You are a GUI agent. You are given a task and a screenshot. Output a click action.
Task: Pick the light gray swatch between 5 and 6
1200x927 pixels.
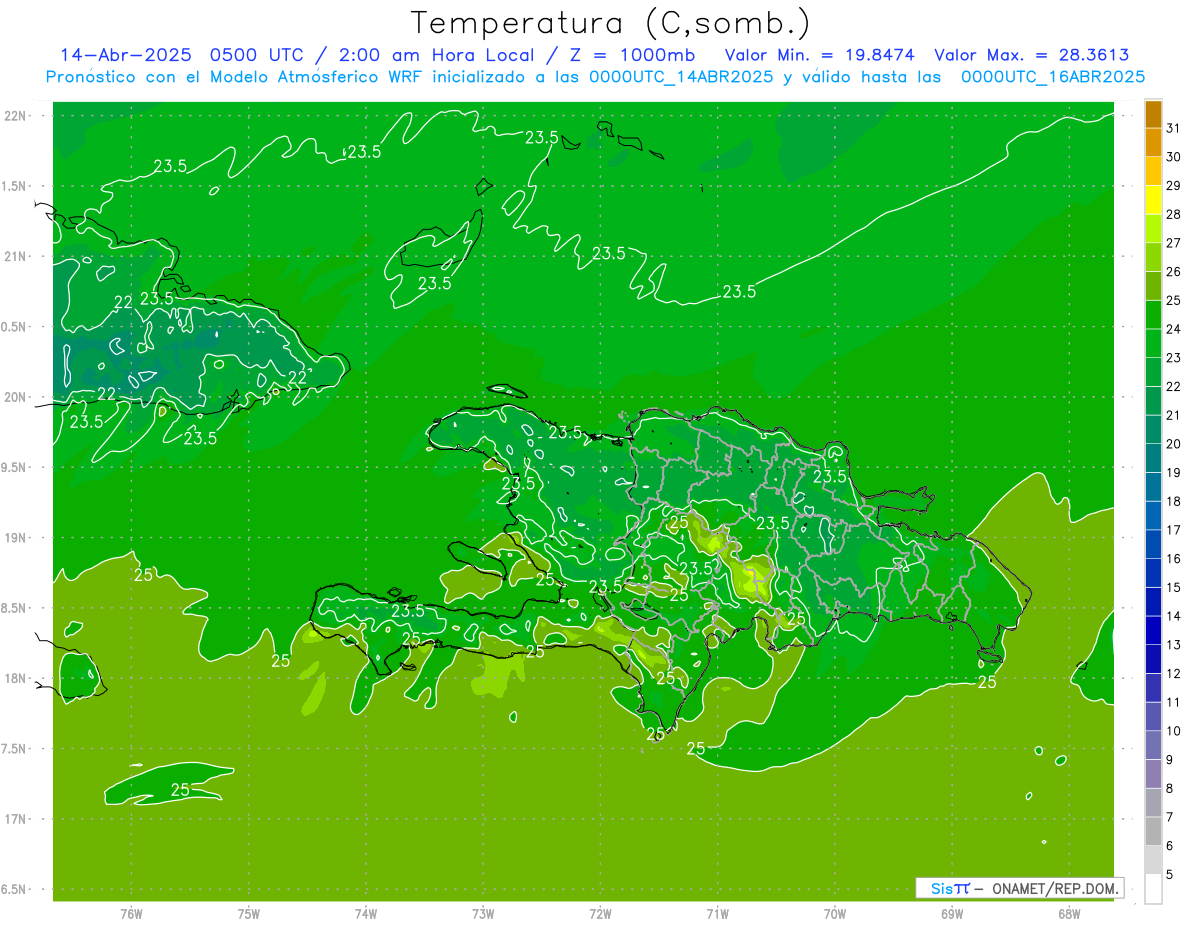(1153, 860)
